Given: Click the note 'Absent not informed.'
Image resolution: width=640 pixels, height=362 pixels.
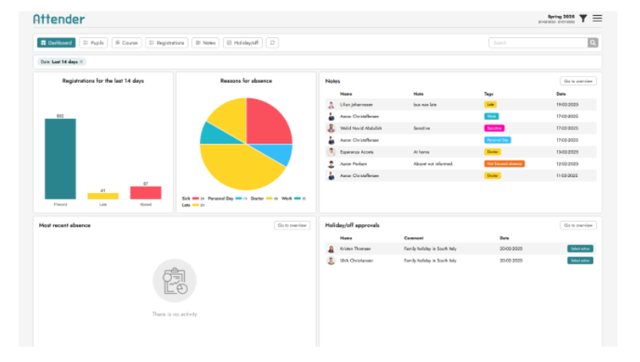Looking at the screenshot, I should click(x=433, y=164).
